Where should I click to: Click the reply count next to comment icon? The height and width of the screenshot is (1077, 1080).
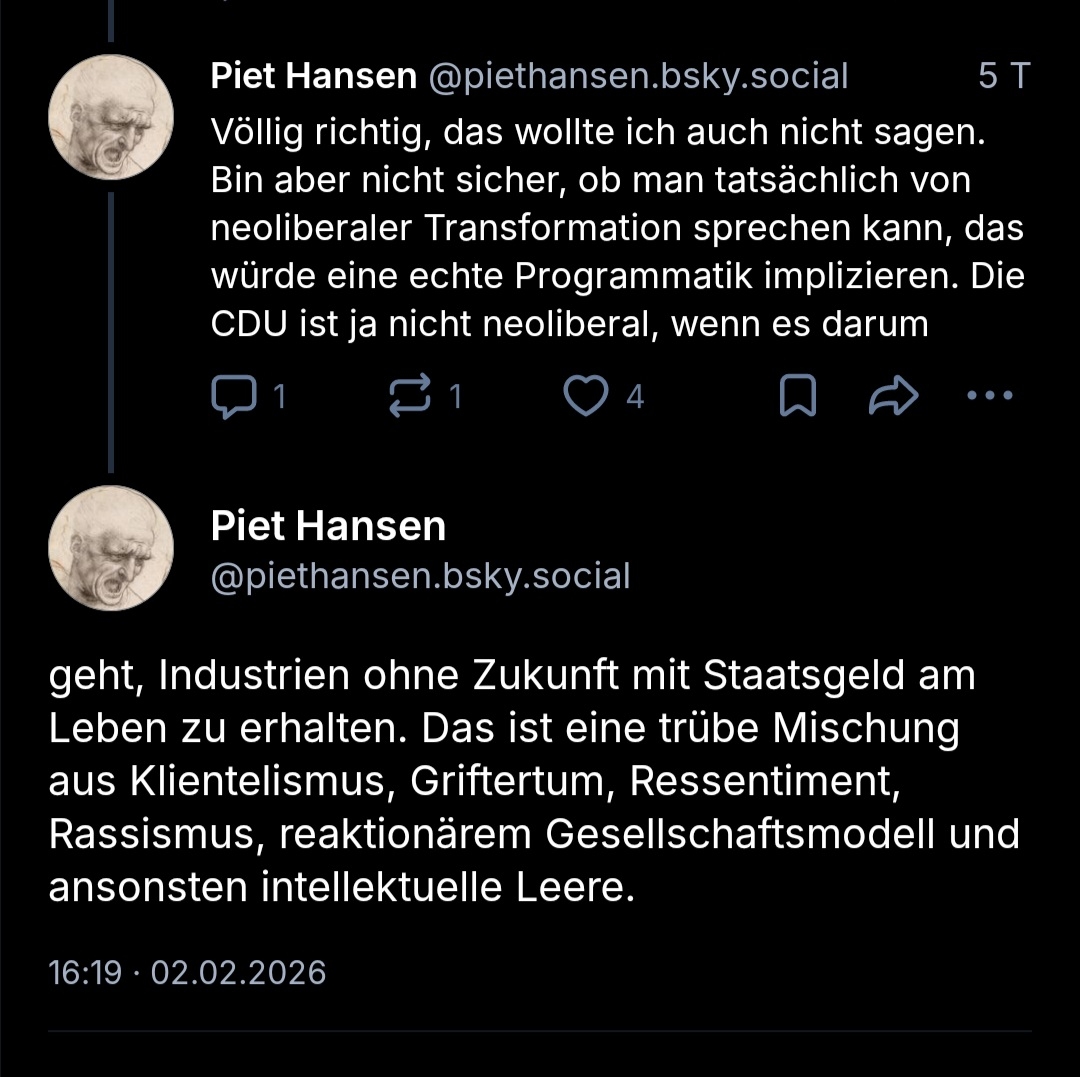coord(280,398)
